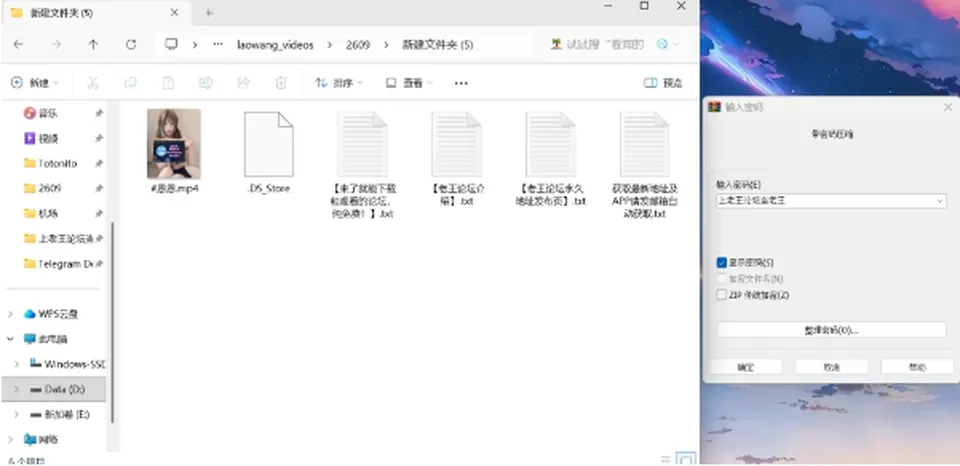The width and height of the screenshot is (960, 466).
Task: Expand the Windows-SSD tree node
Action: point(17,364)
